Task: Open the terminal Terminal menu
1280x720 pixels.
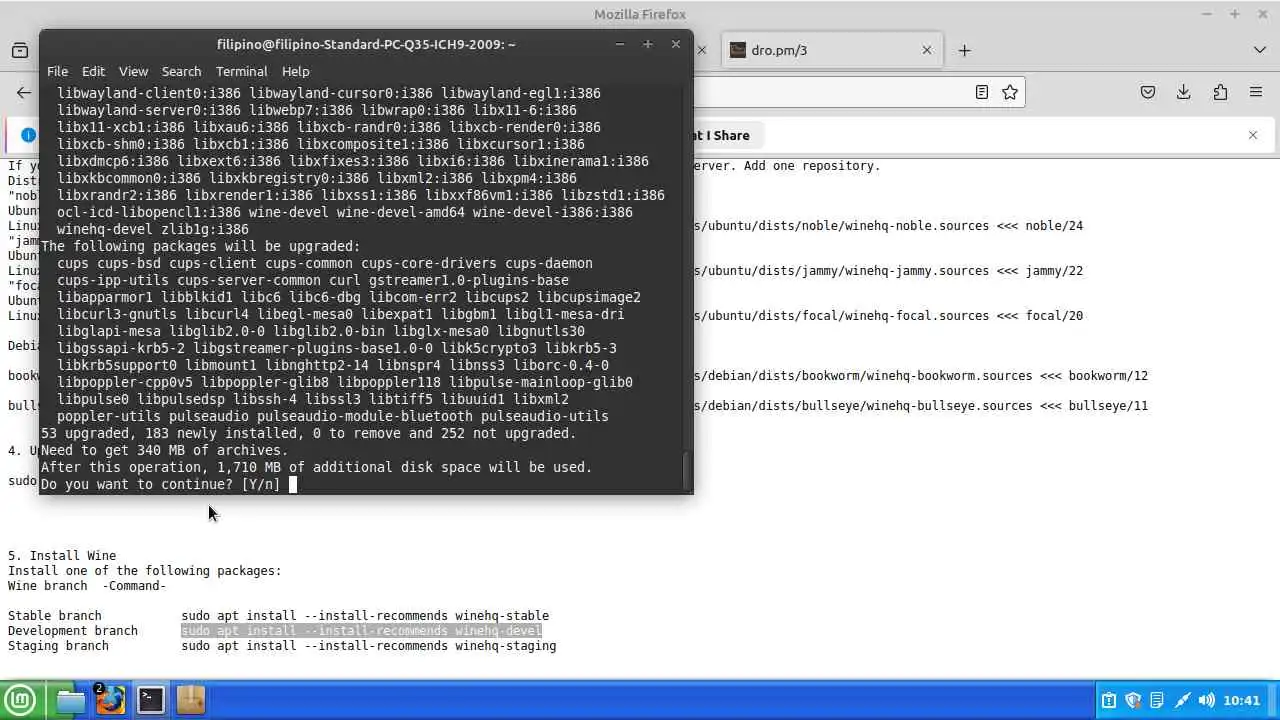Action: (241, 71)
